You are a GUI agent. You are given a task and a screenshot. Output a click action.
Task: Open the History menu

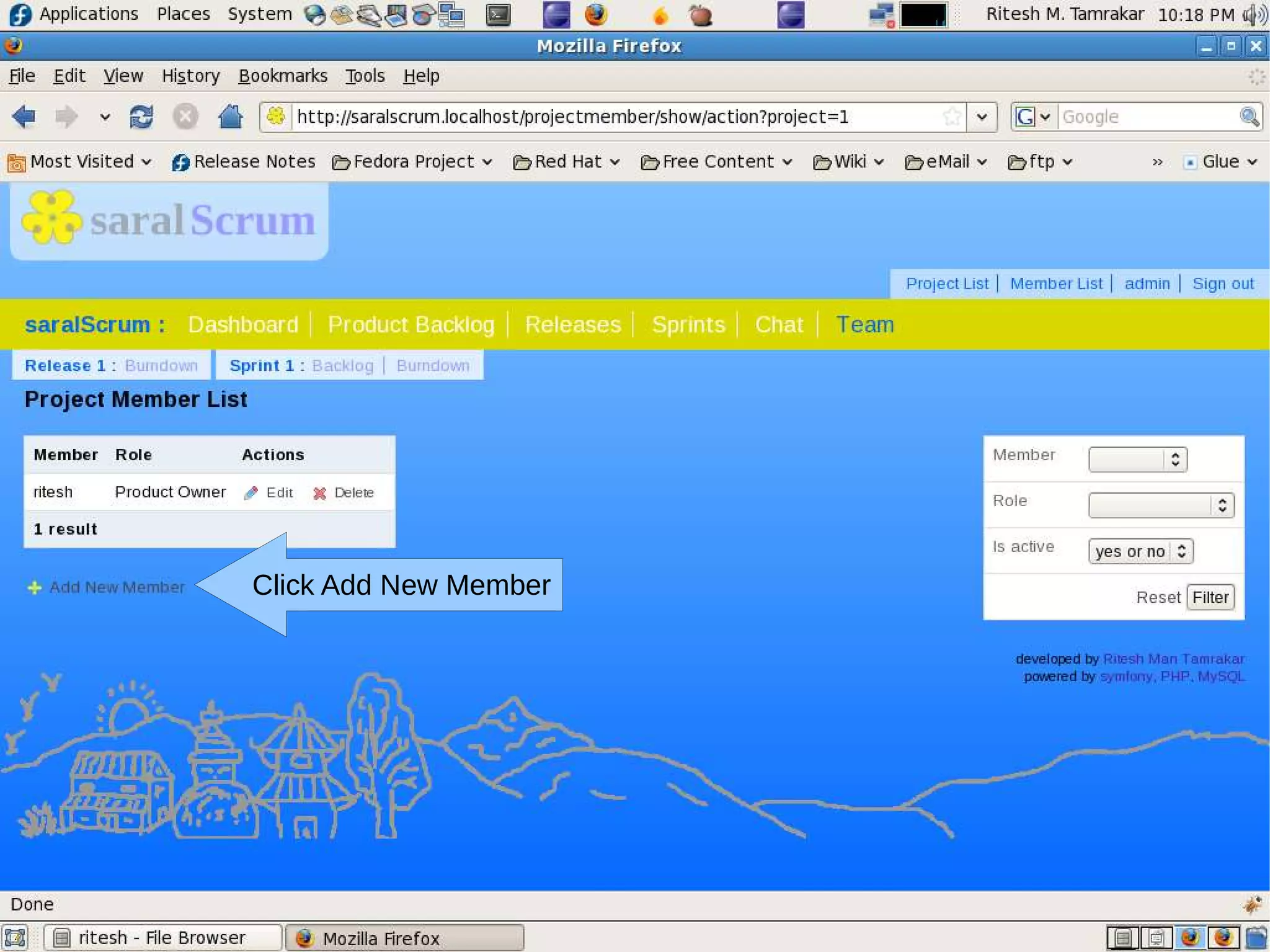pos(190,76)
